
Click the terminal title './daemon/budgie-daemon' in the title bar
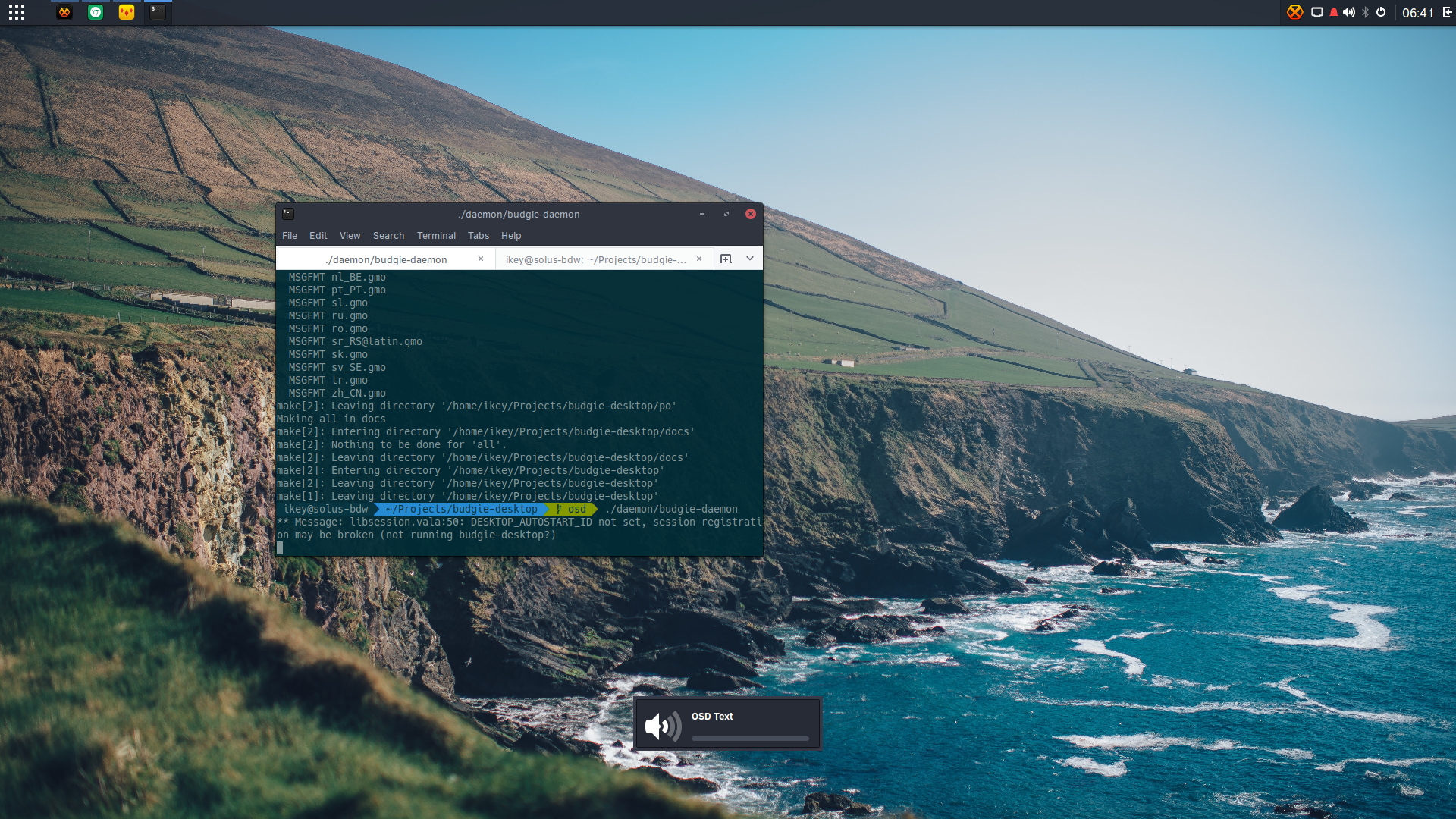tap(519, 215)
